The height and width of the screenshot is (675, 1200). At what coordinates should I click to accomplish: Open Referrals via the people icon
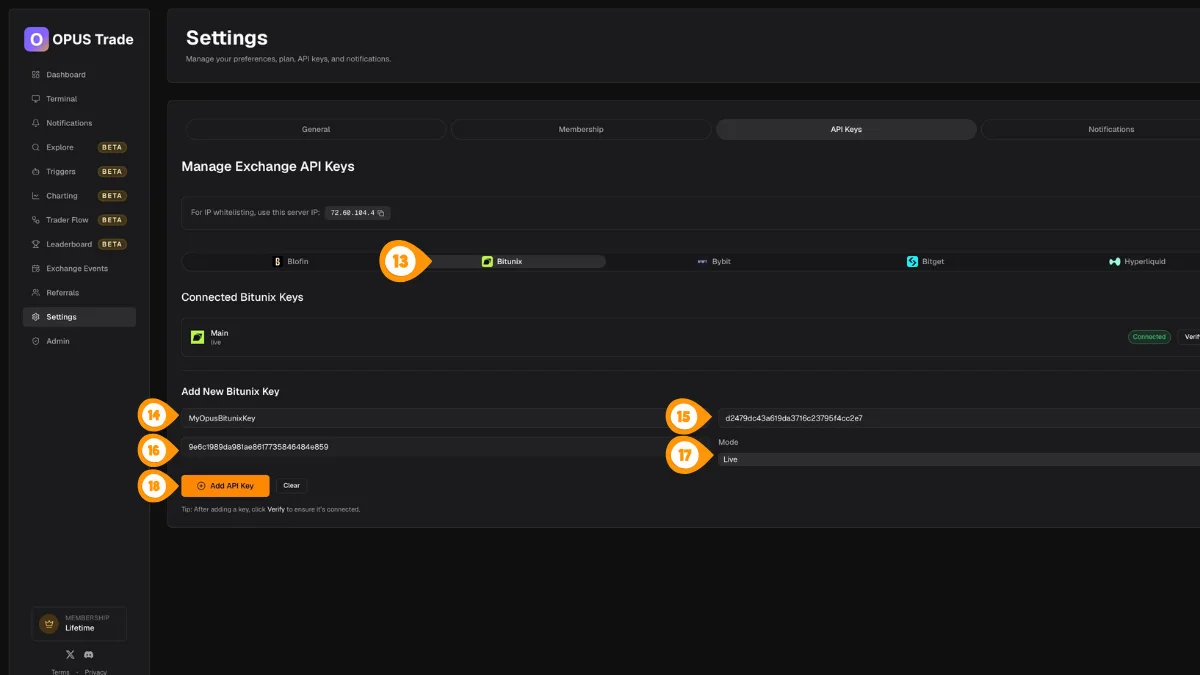point(36,293)
